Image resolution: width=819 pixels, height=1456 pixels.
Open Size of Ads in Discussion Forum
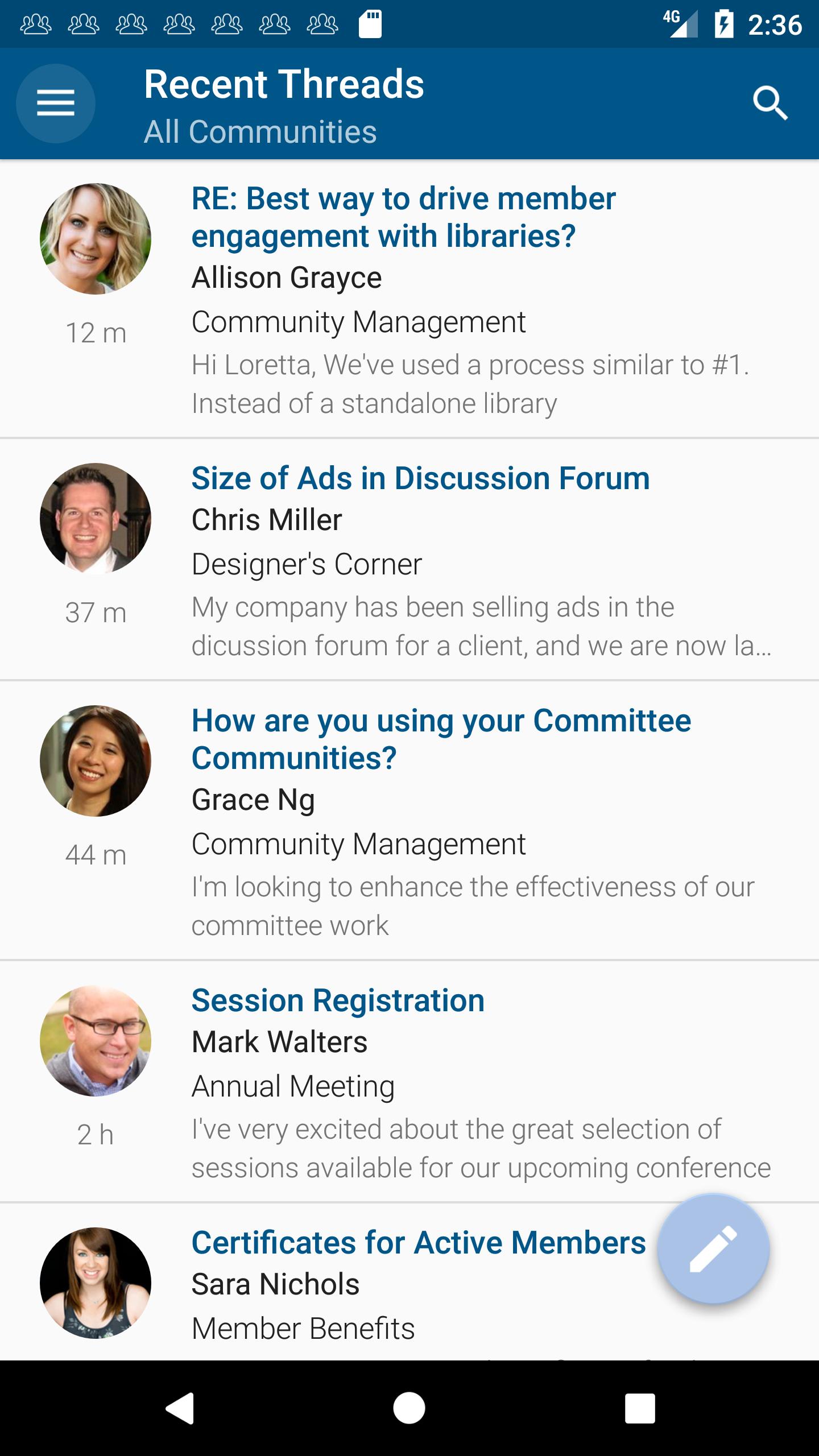[x=421, y=478]
